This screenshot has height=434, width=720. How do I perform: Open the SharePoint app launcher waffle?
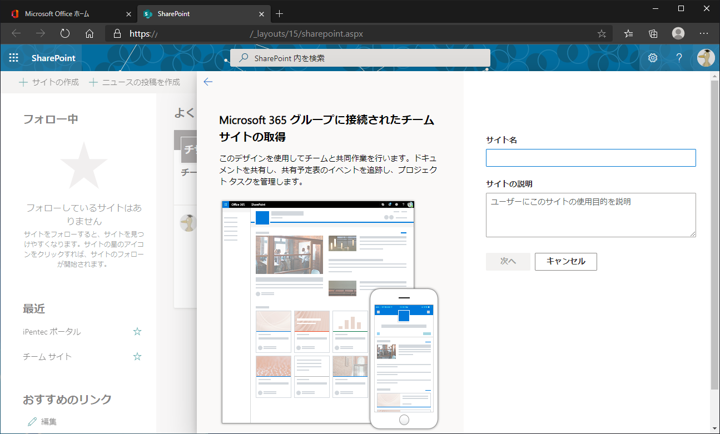tap(14, 58)
